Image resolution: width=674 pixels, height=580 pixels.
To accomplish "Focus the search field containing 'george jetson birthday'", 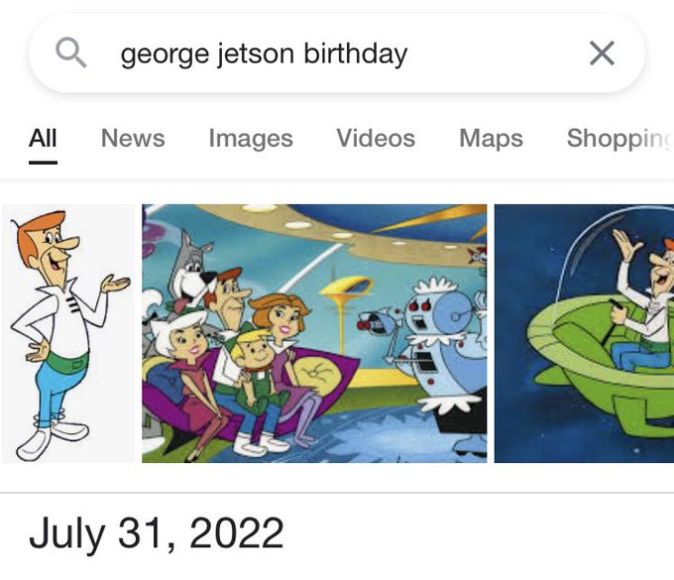I will [x=330, y=52].
